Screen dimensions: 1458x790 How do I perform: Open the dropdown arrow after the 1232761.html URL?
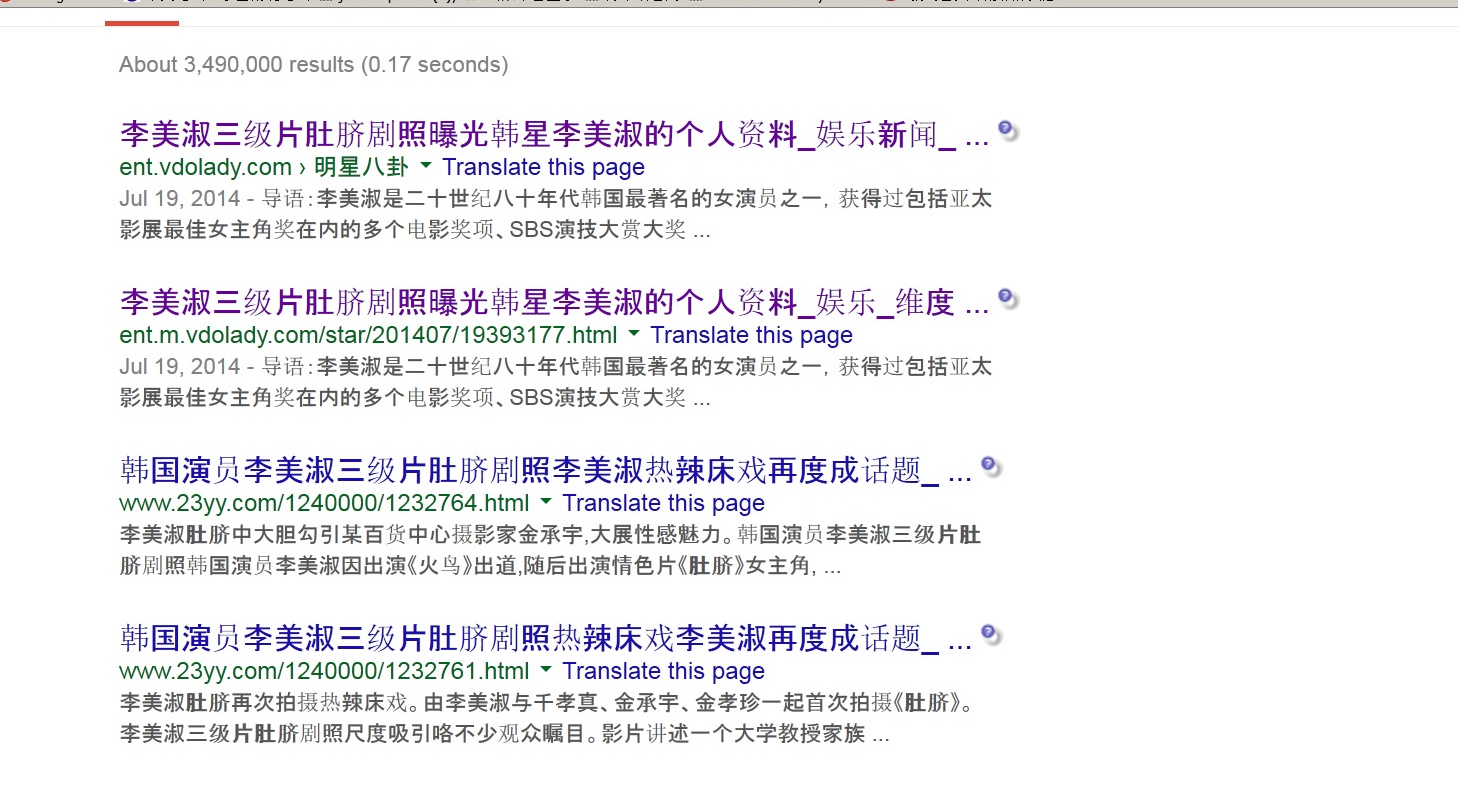pyautogui.click(x=546, y=670)
